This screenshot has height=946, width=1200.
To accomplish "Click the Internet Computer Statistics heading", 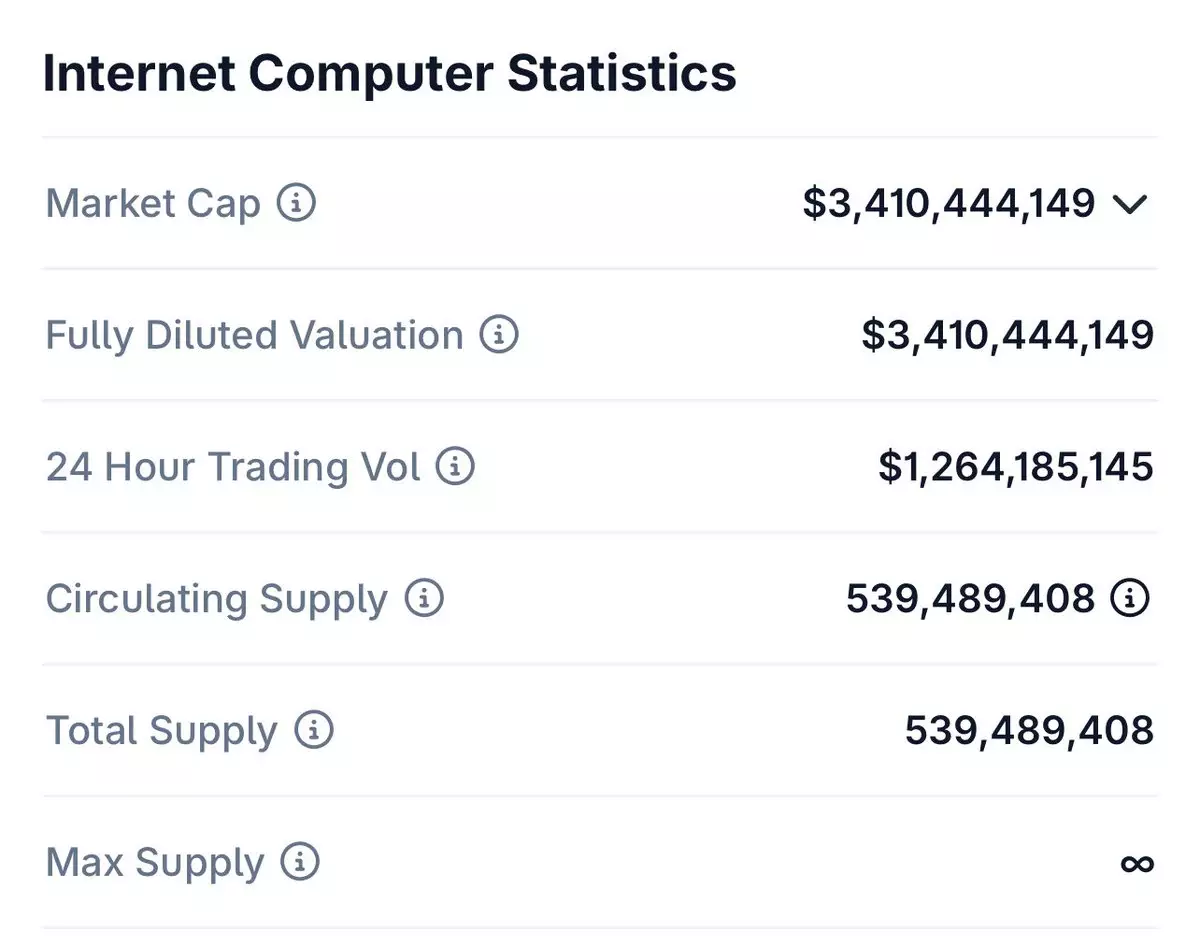I will coord(389,75).
